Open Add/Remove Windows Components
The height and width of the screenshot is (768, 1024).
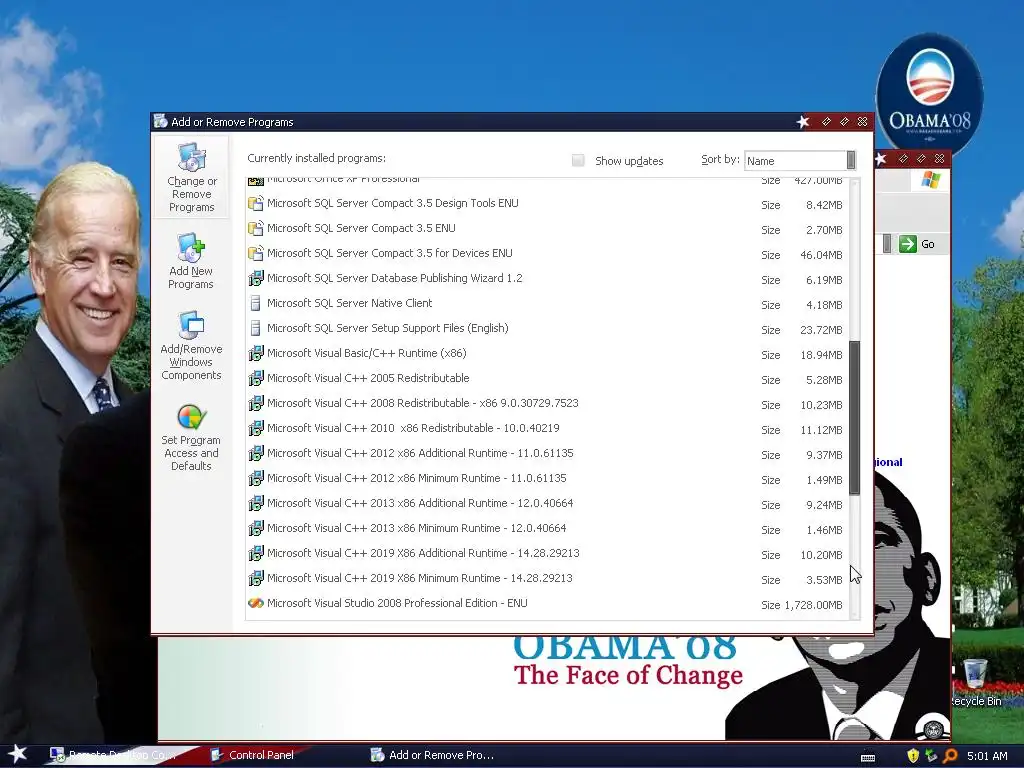pos(191,346)
